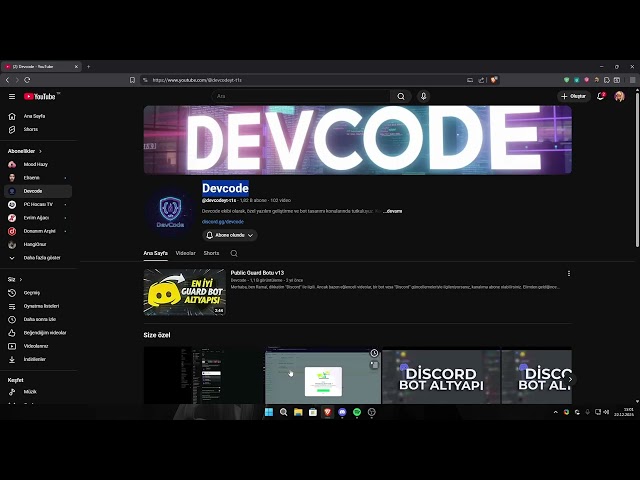Switch to the Videolar tab

pyautogui.click(x=185, y=253)
